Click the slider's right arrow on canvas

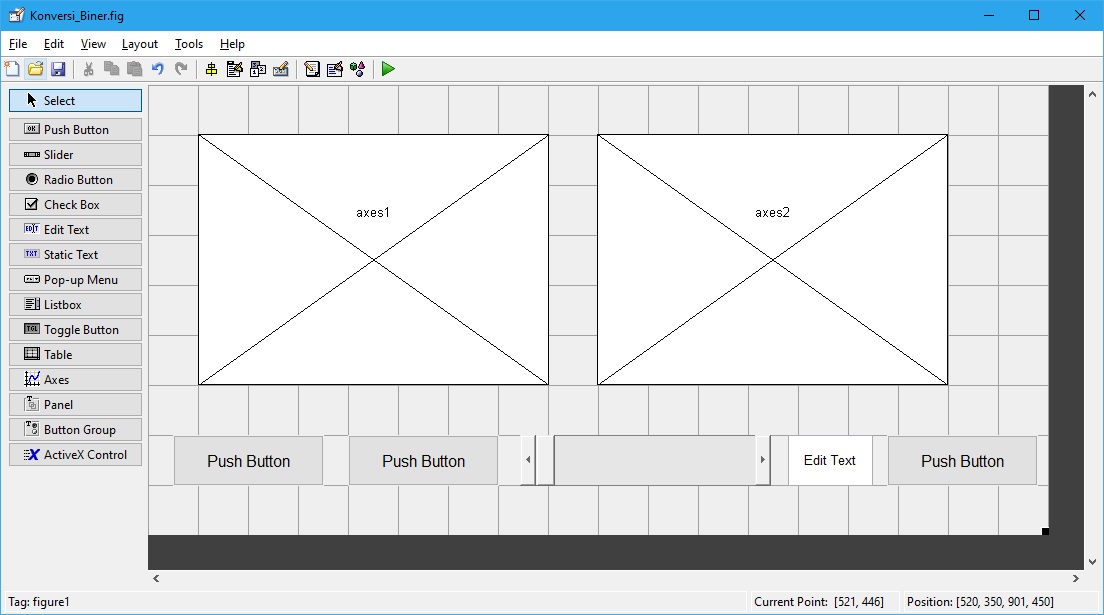(x=762, y=460)
